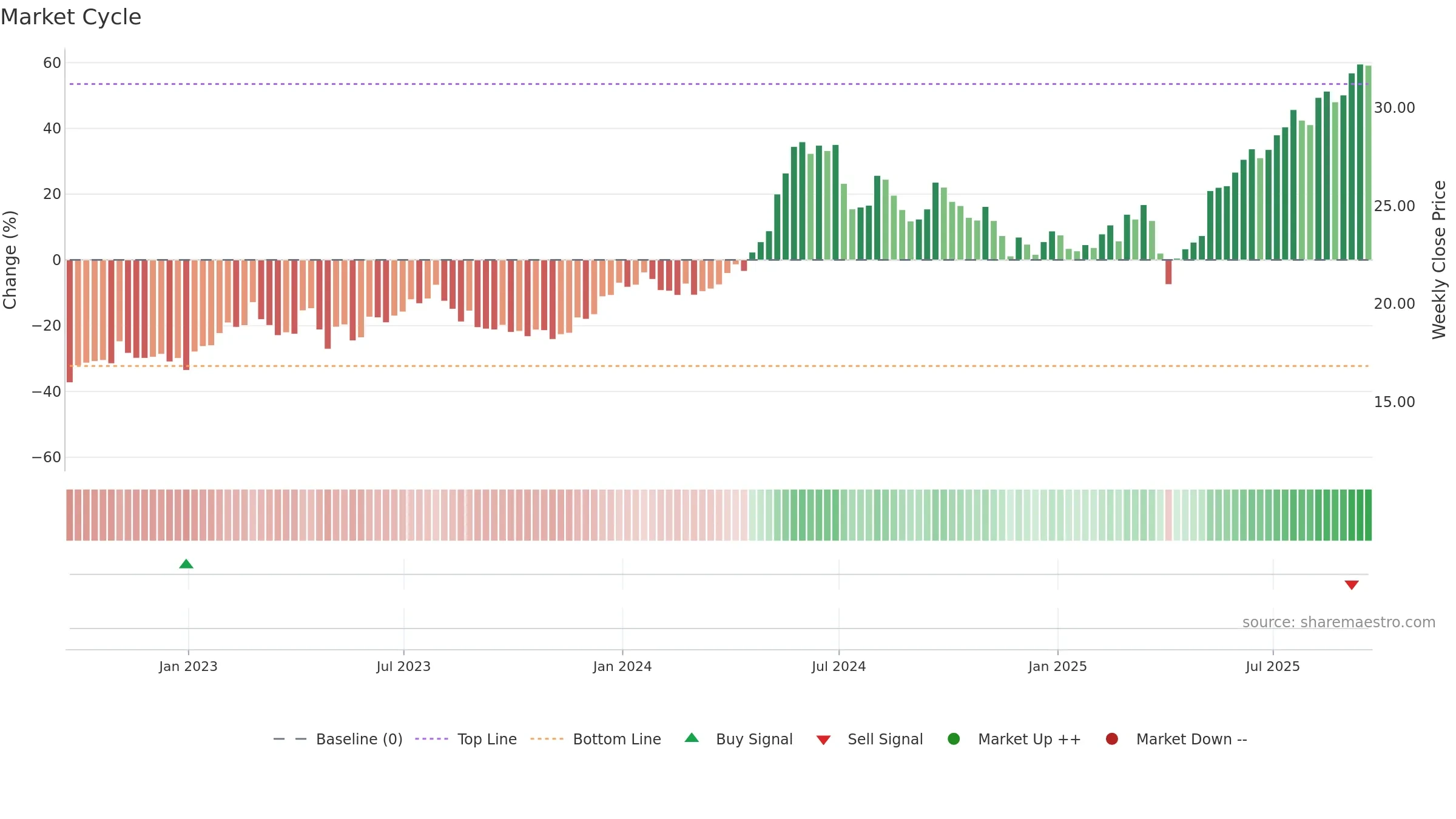The image size is (1456, 819).
Task: Click the purple dotted Top Line
Action: [719, 84]
